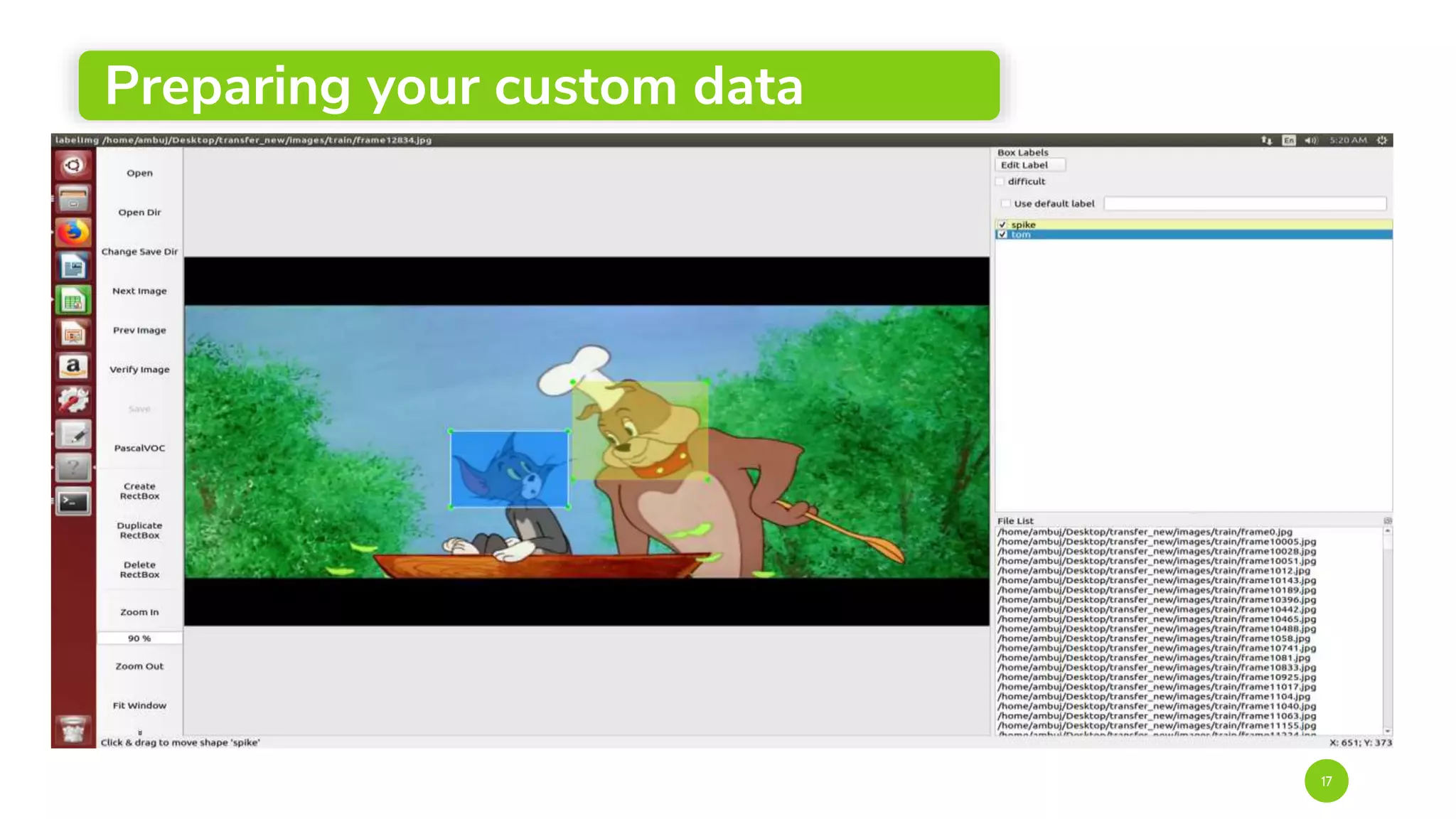
Task: Open System Settings from the dock
Action: 73,401
